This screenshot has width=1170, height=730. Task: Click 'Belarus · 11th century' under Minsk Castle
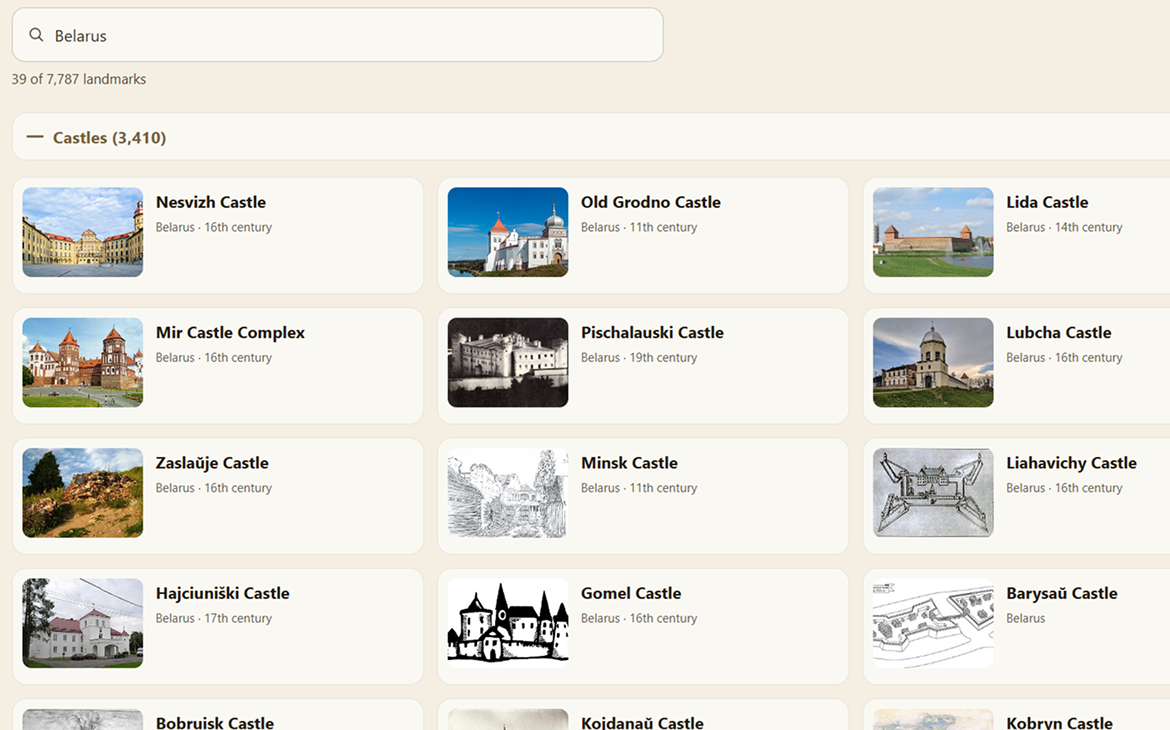click(639, 487)
